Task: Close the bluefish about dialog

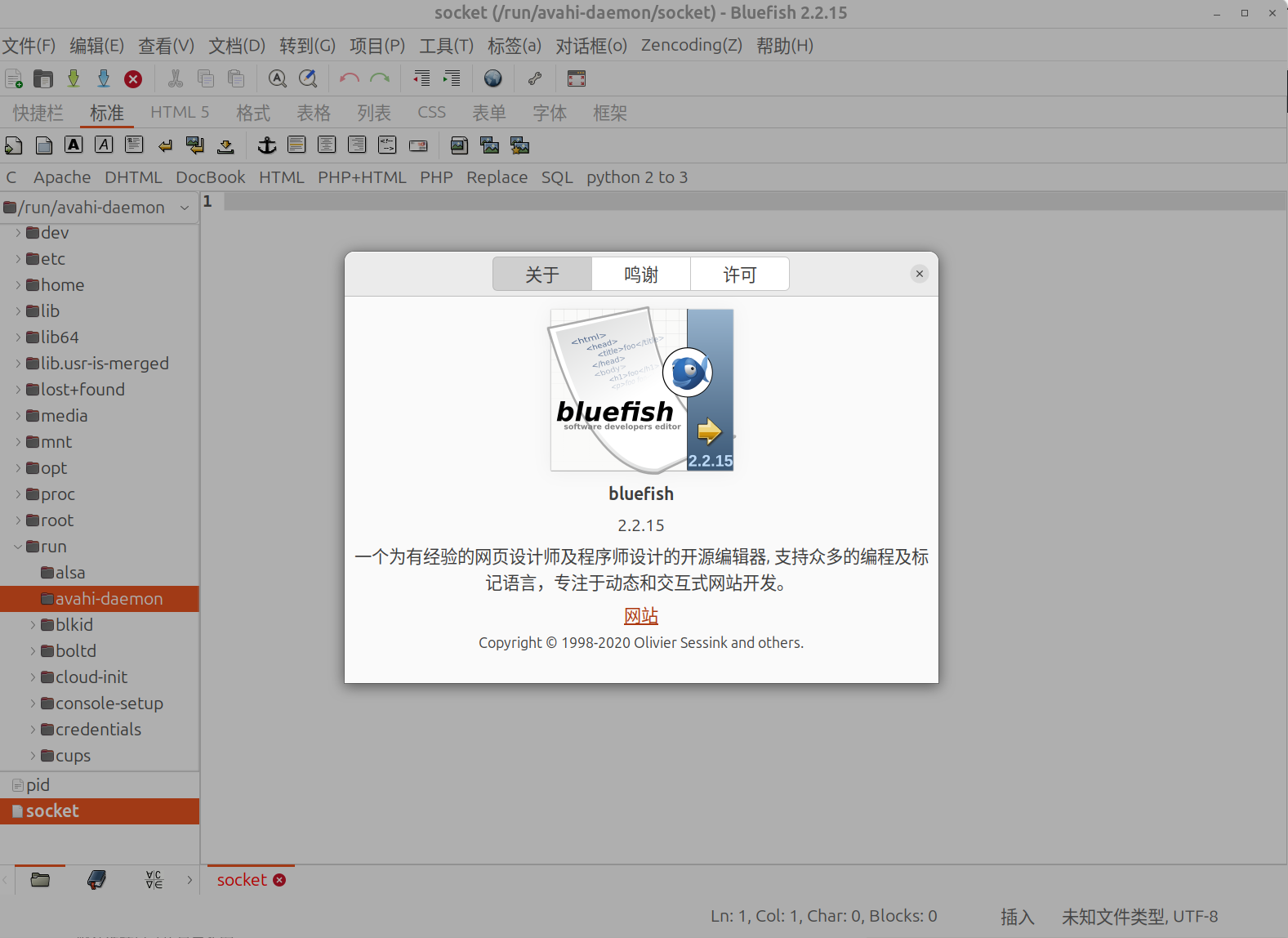Action: point(920,274)
